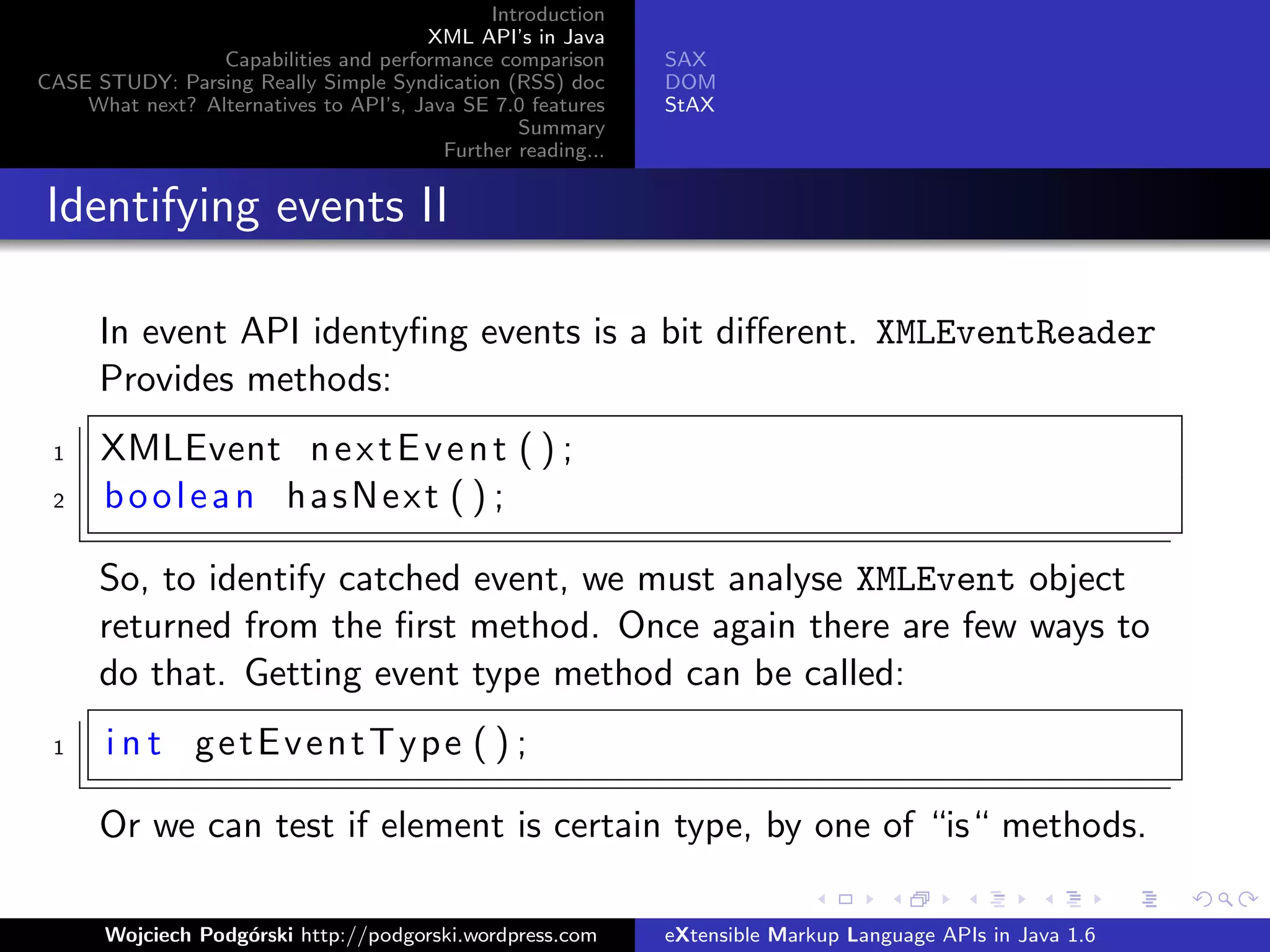
Task: Jump to the DOM subsection
Action: coord(690,82)
